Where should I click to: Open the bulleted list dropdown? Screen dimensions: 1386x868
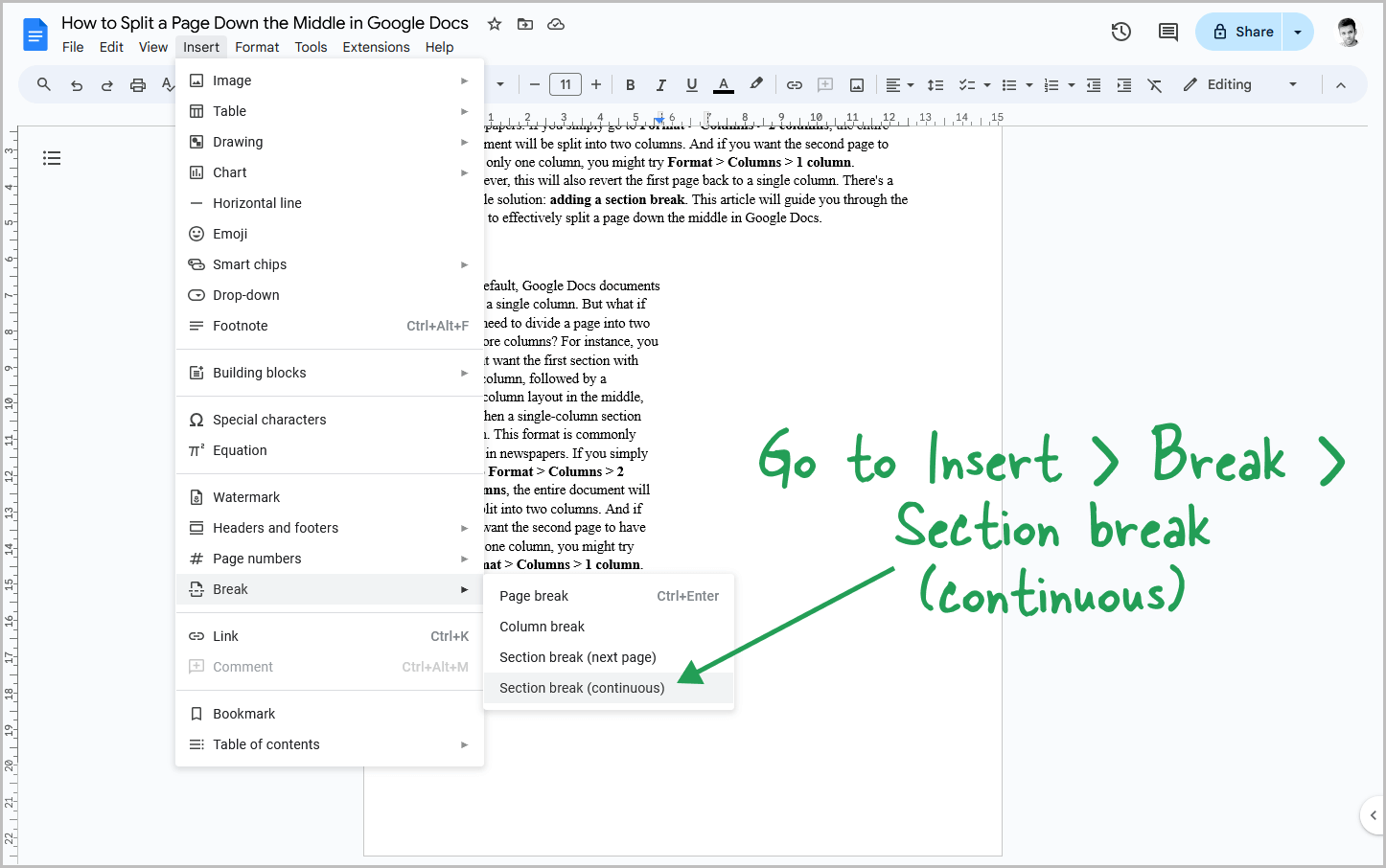click(x=1017, y=85)
